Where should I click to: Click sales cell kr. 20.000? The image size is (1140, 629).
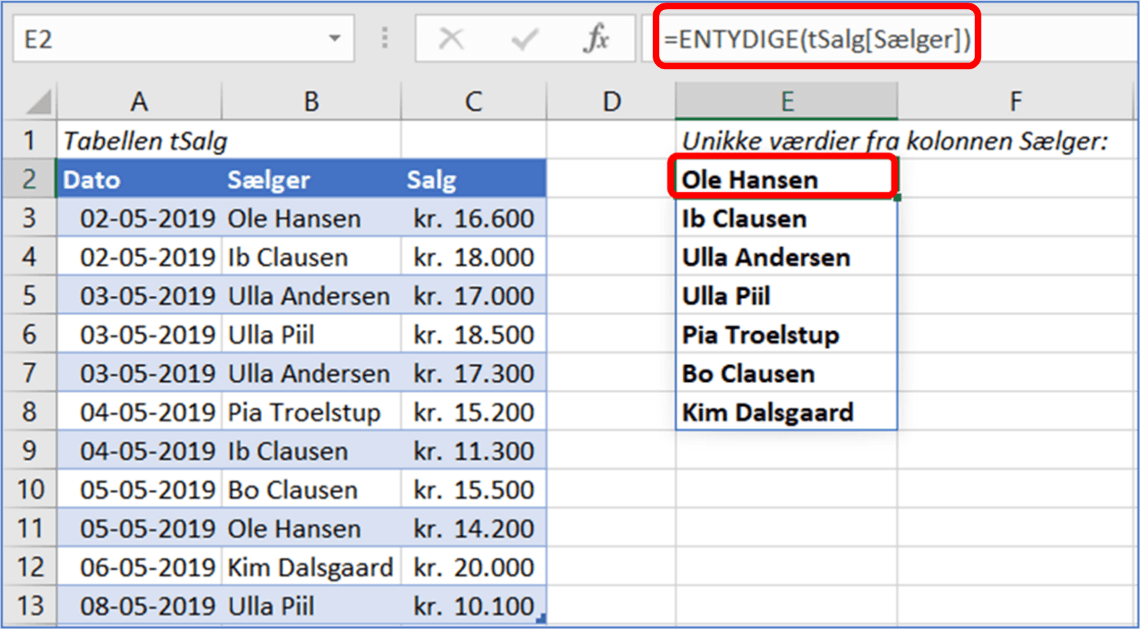(x=473, y=568)
